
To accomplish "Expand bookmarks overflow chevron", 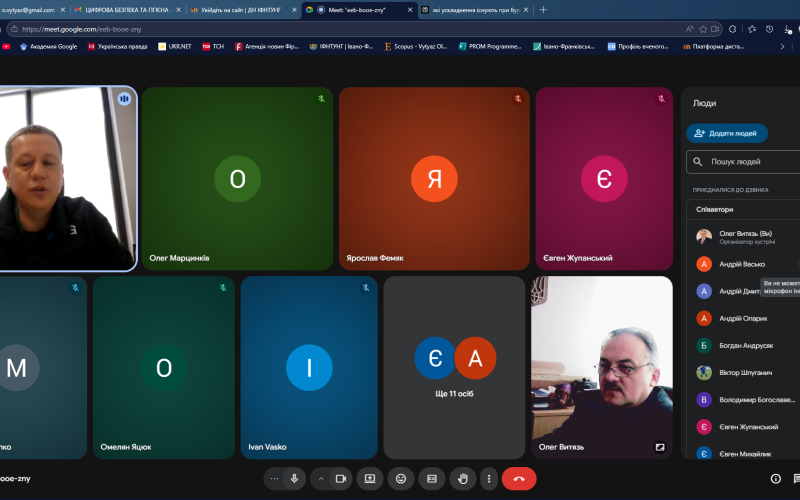I will coord(782,46).
